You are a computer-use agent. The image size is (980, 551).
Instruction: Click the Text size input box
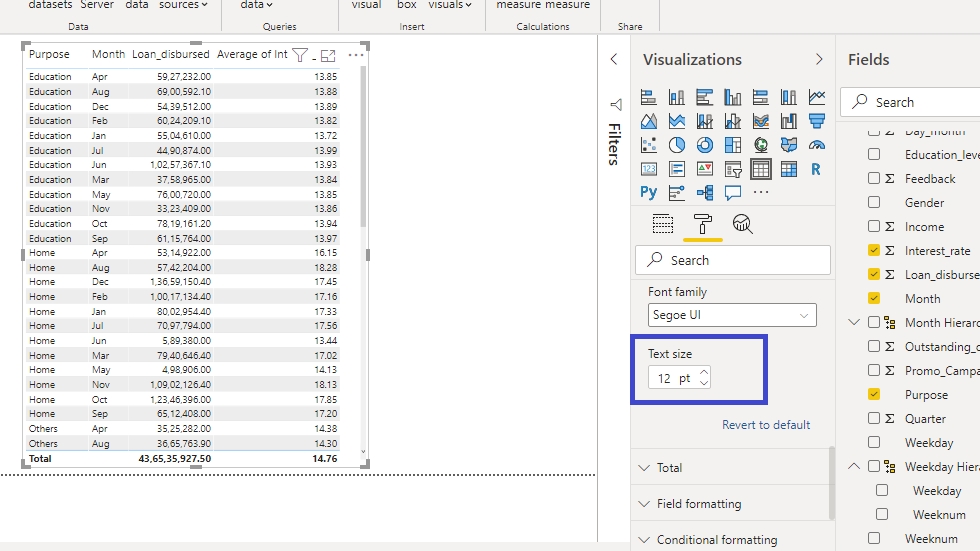[672, 378]
